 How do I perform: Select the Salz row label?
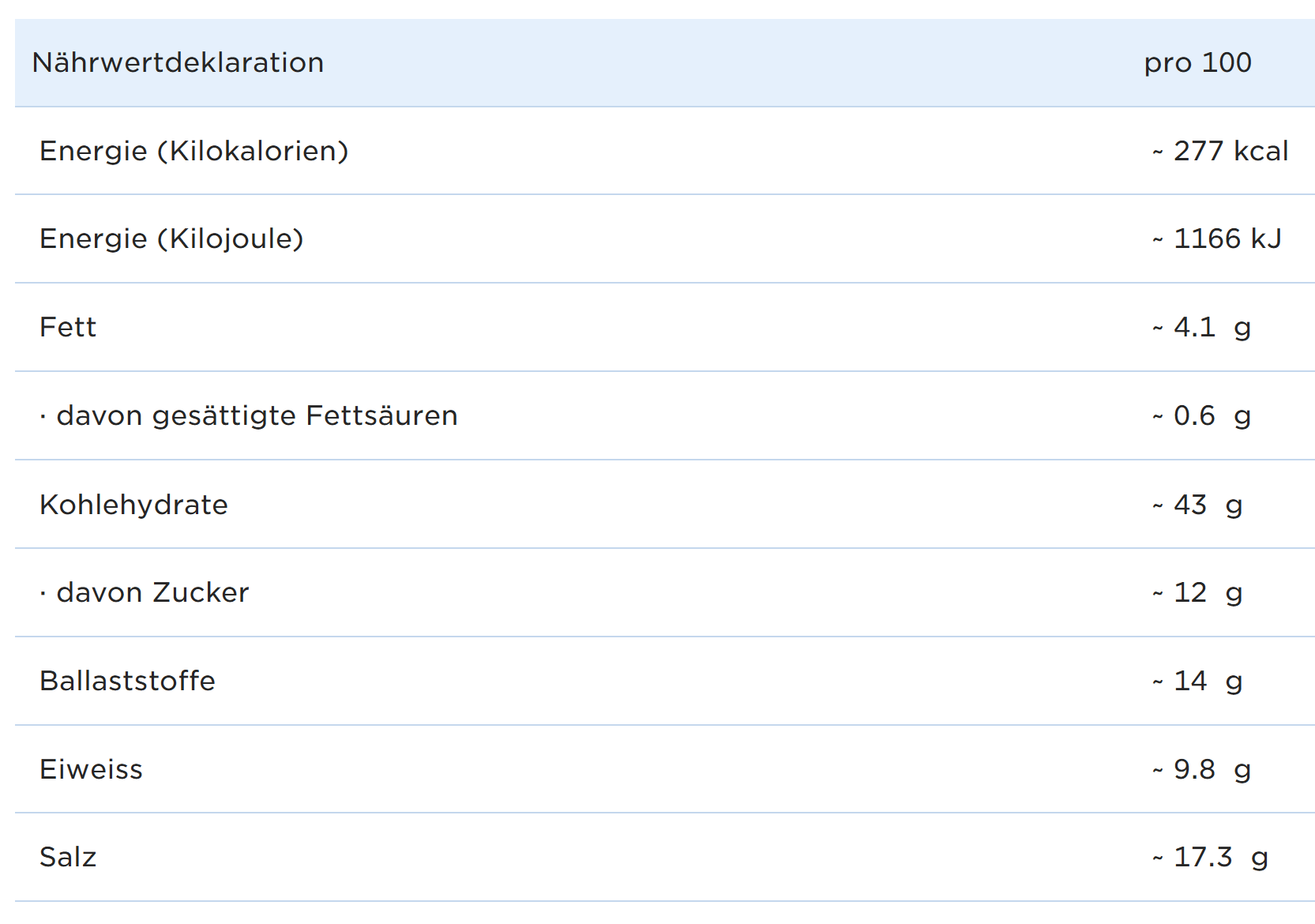click(68, 857)
